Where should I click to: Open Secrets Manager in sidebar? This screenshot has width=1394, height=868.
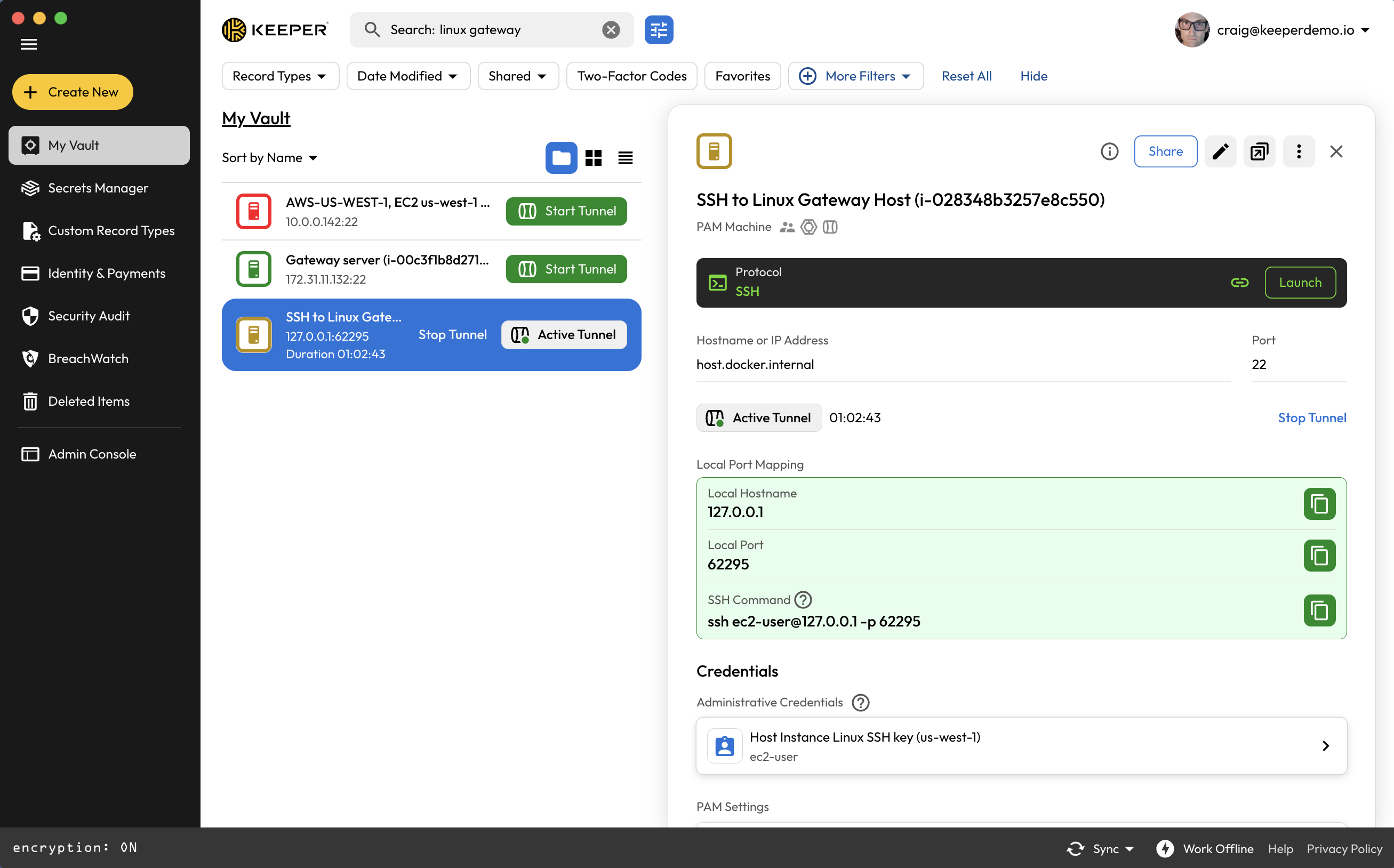click(x=98, y=188)
